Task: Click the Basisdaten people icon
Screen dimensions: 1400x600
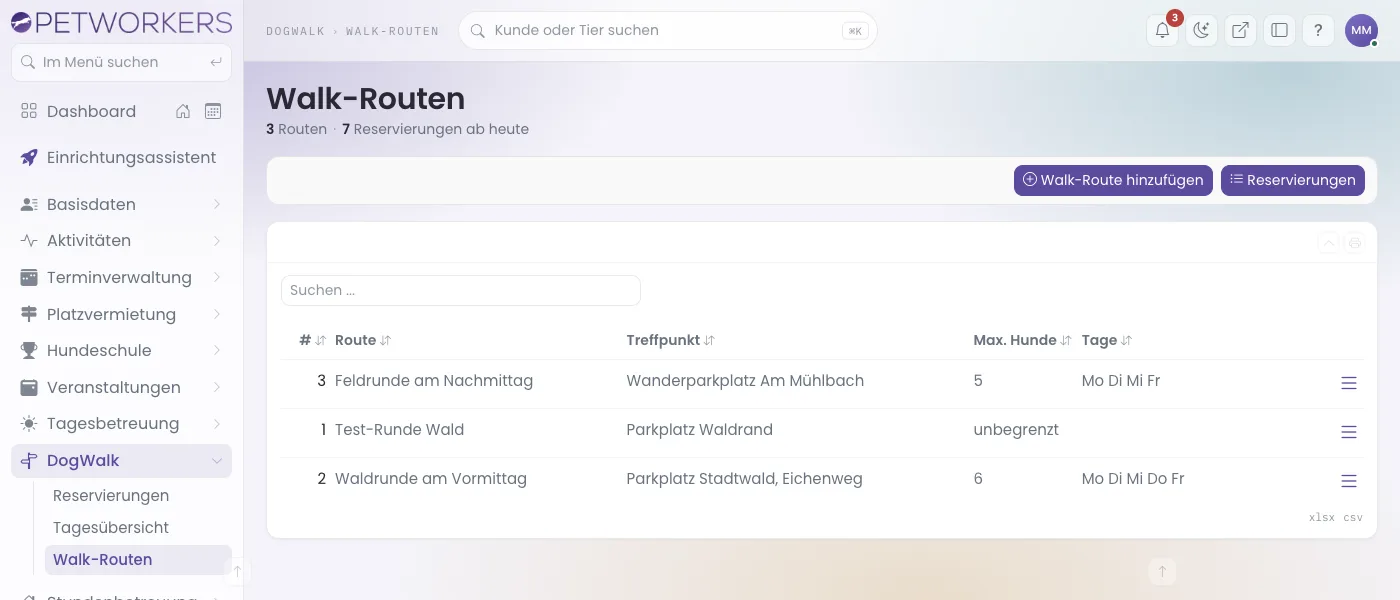Action: (29, 204)
